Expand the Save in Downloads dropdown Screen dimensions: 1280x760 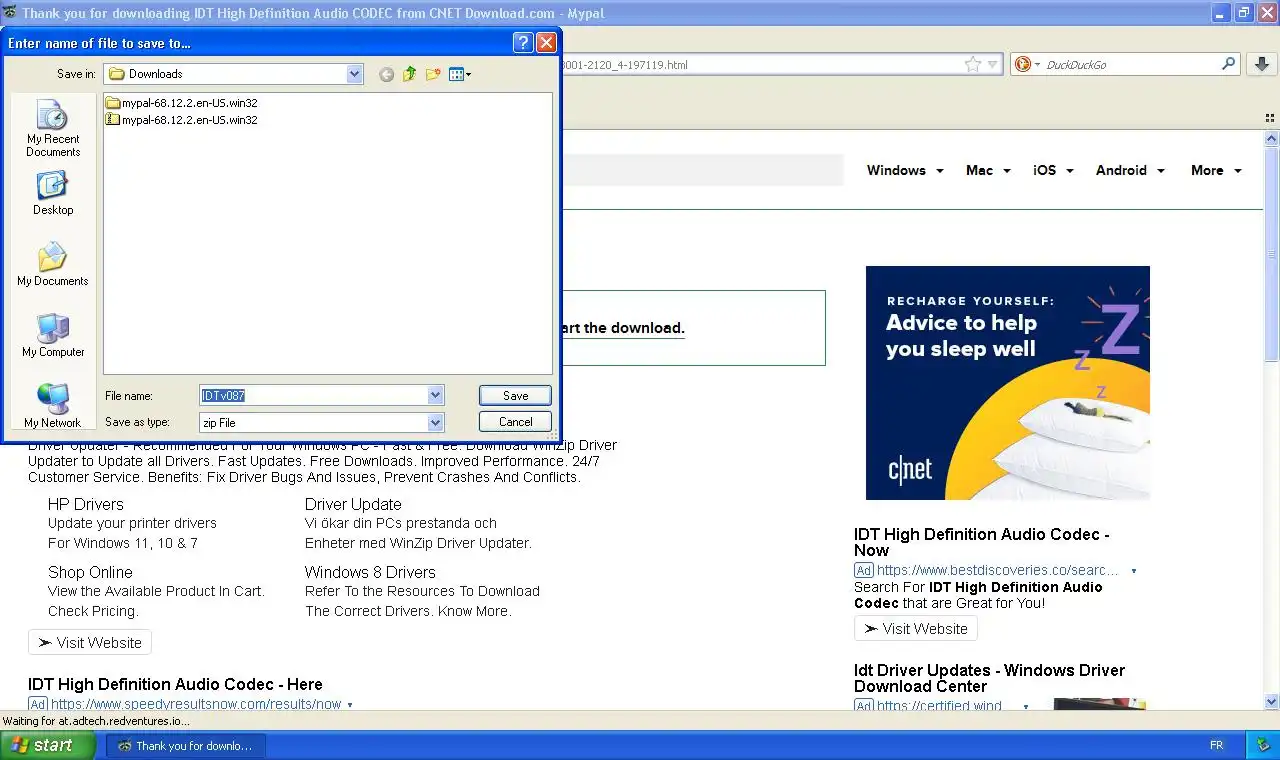[355, 74]
